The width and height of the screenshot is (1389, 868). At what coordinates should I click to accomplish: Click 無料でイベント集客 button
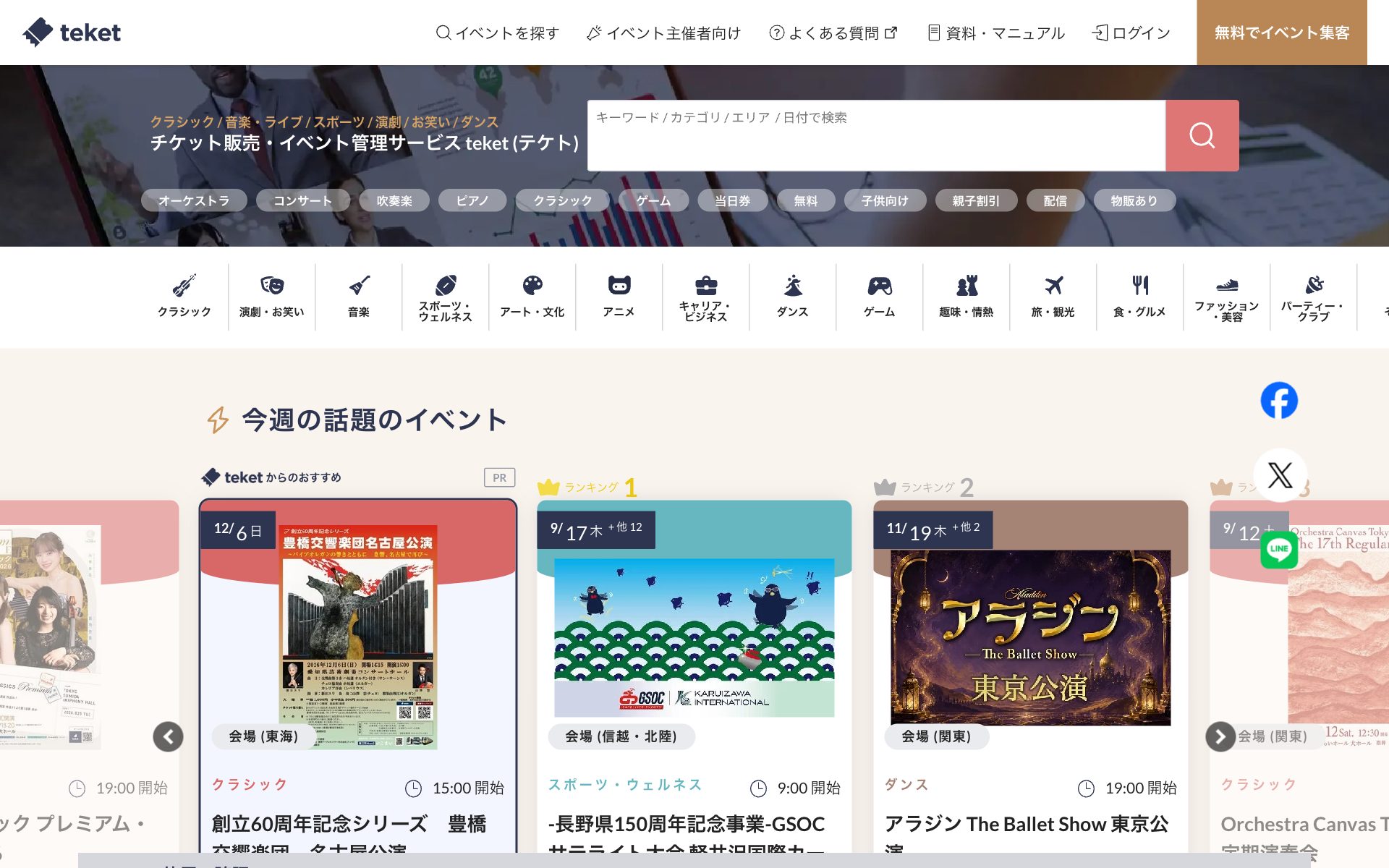[x=1282, y=33]
